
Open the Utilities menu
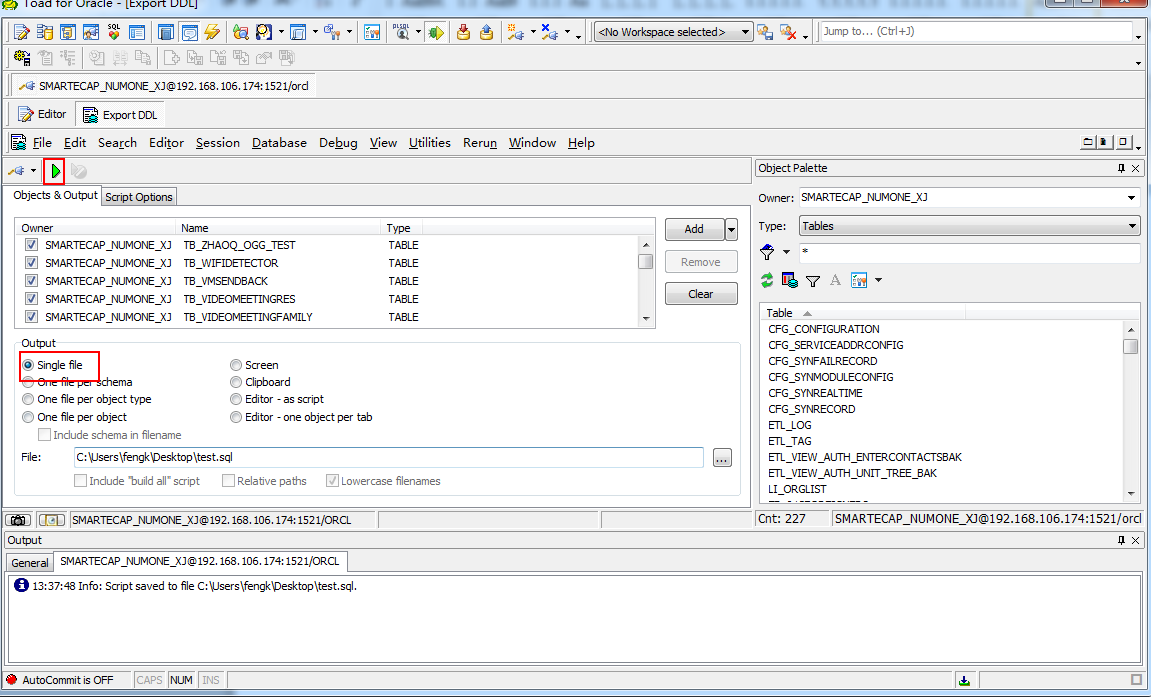(429, 143)
